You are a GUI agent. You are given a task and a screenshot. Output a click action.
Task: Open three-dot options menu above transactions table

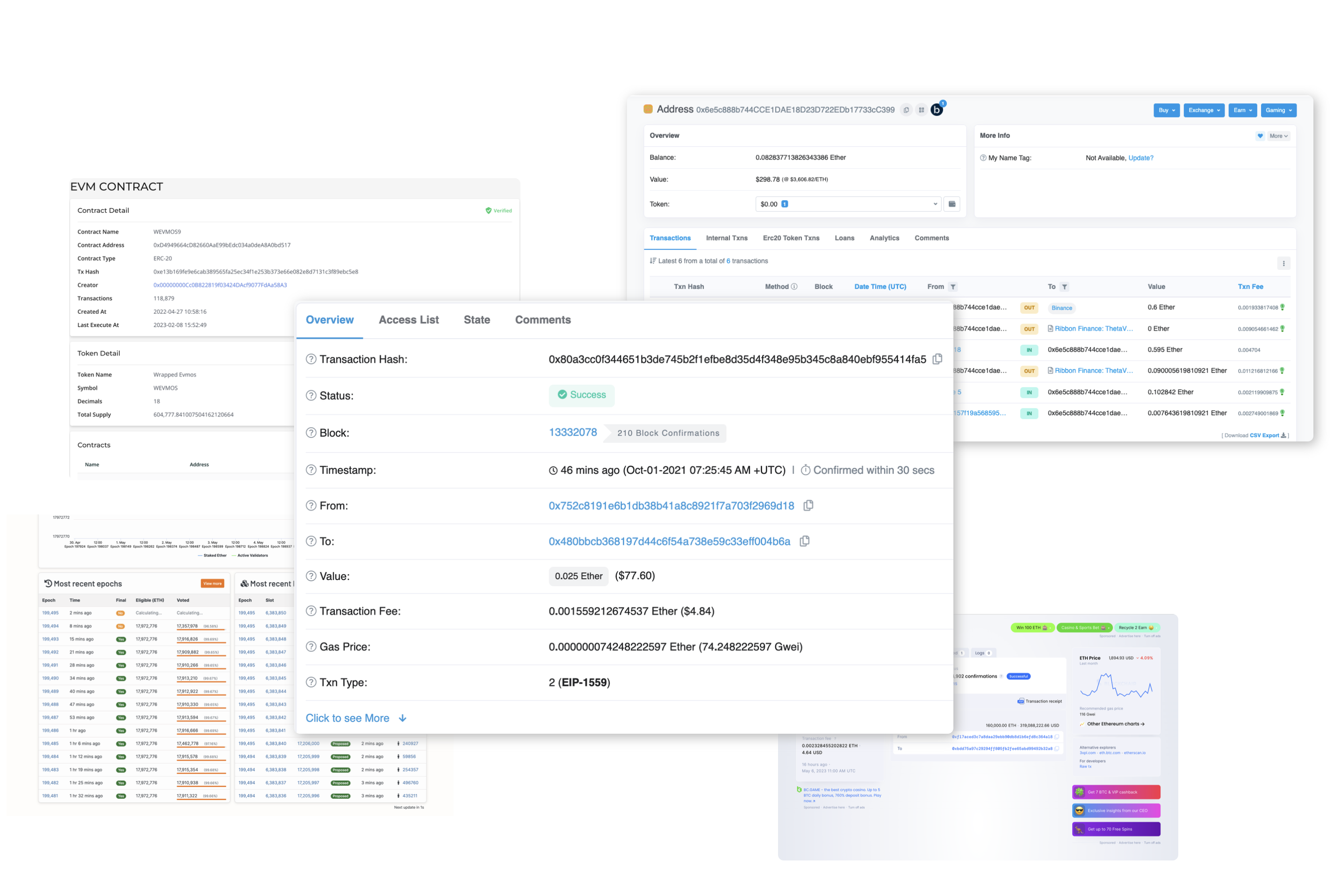(1283, 263)
